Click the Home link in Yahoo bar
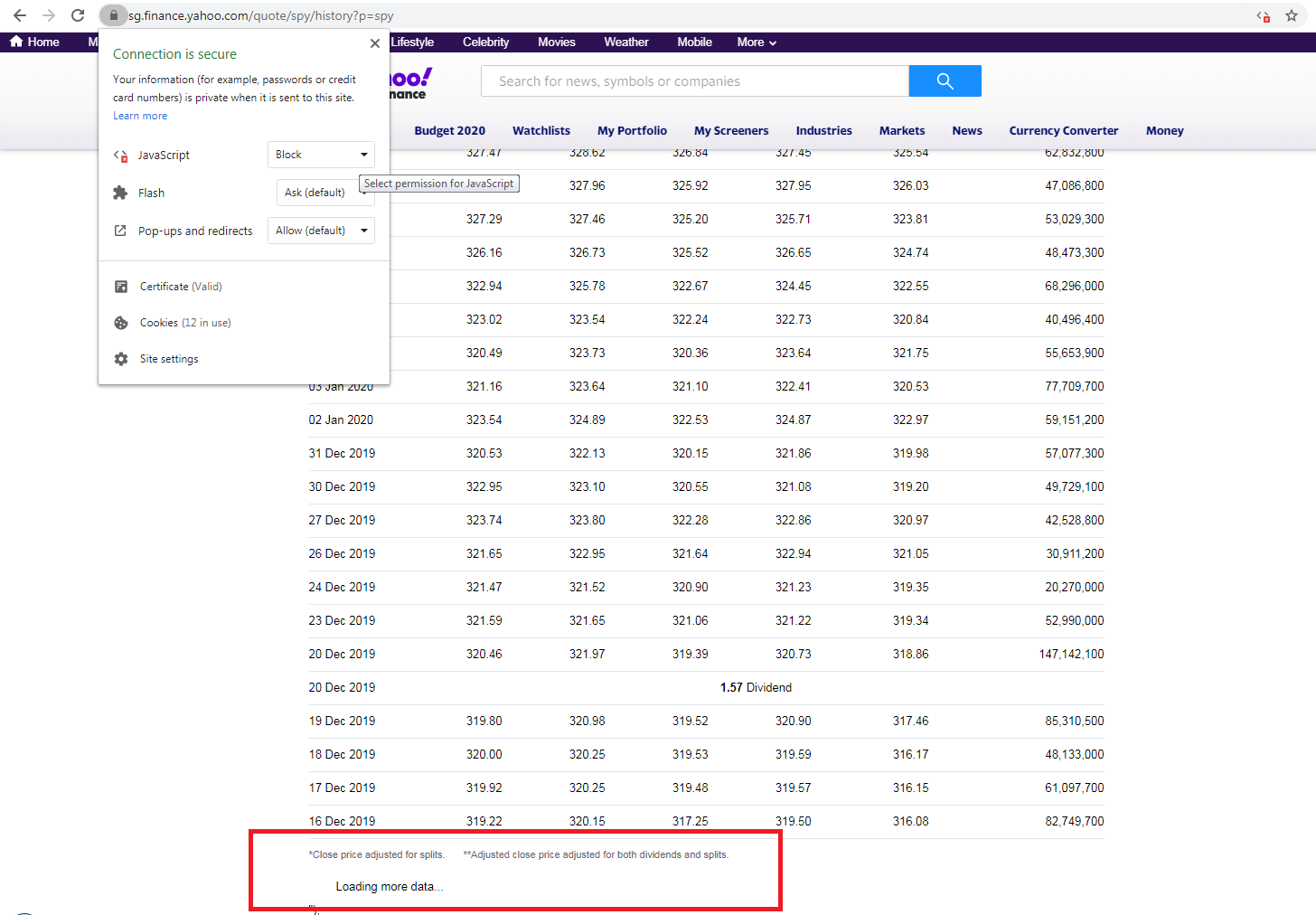 coord(43,42)
